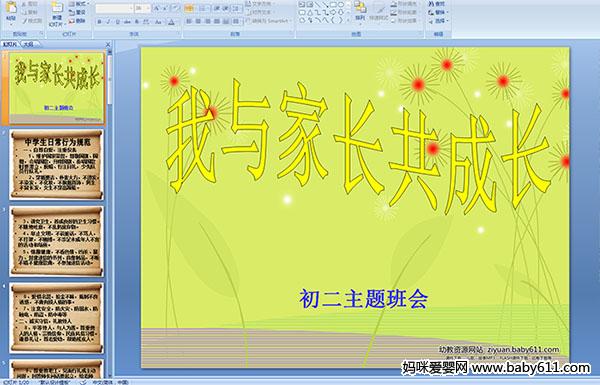The image size is (600, 385).
Task: Close the slides thumbnail pane
Action: tap(108, 44)
